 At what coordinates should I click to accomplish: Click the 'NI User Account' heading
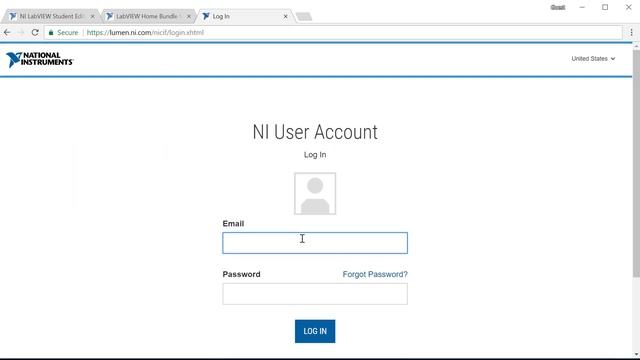click(315, 132)
